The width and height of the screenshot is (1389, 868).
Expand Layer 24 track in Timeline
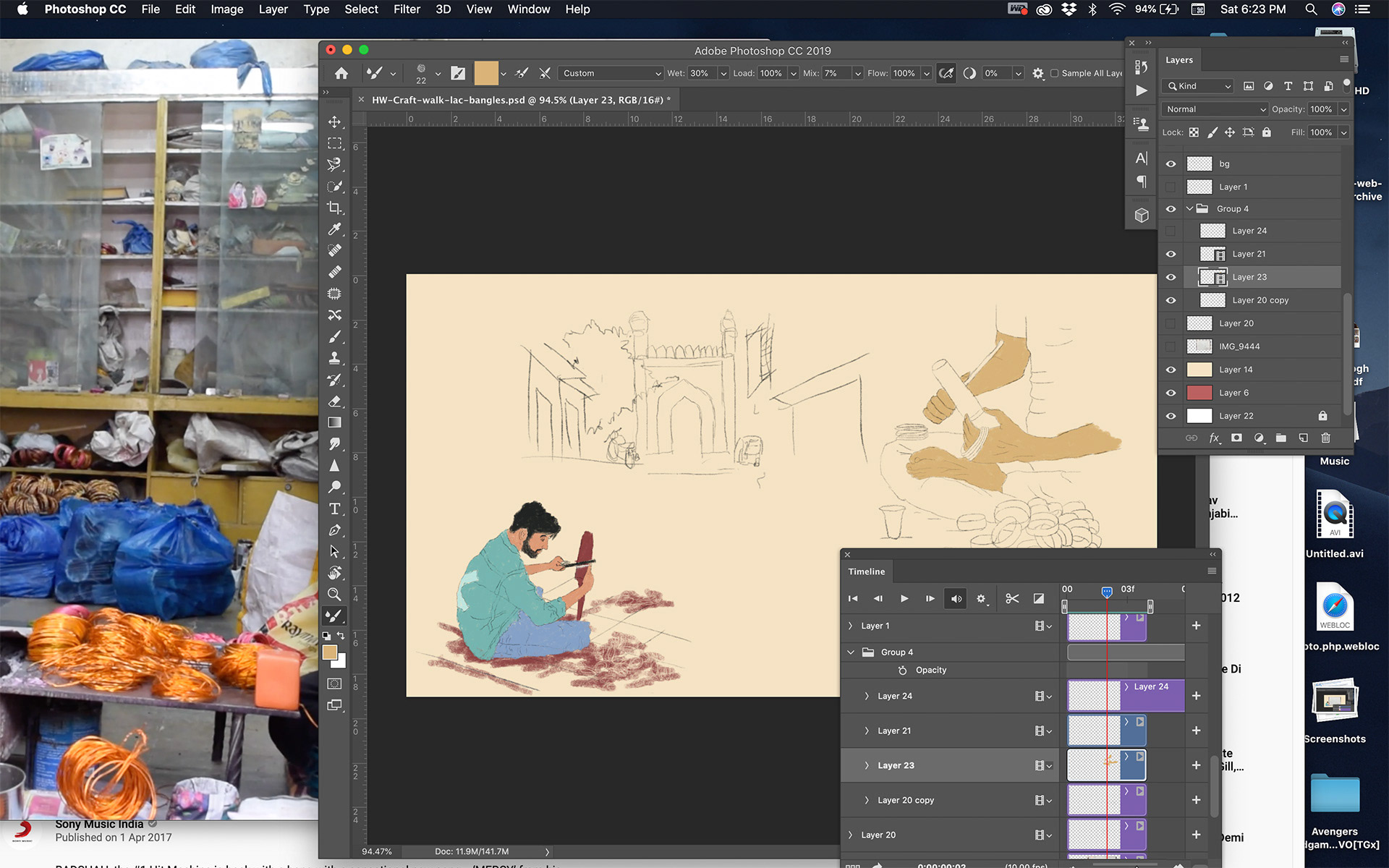coord(867,696)
